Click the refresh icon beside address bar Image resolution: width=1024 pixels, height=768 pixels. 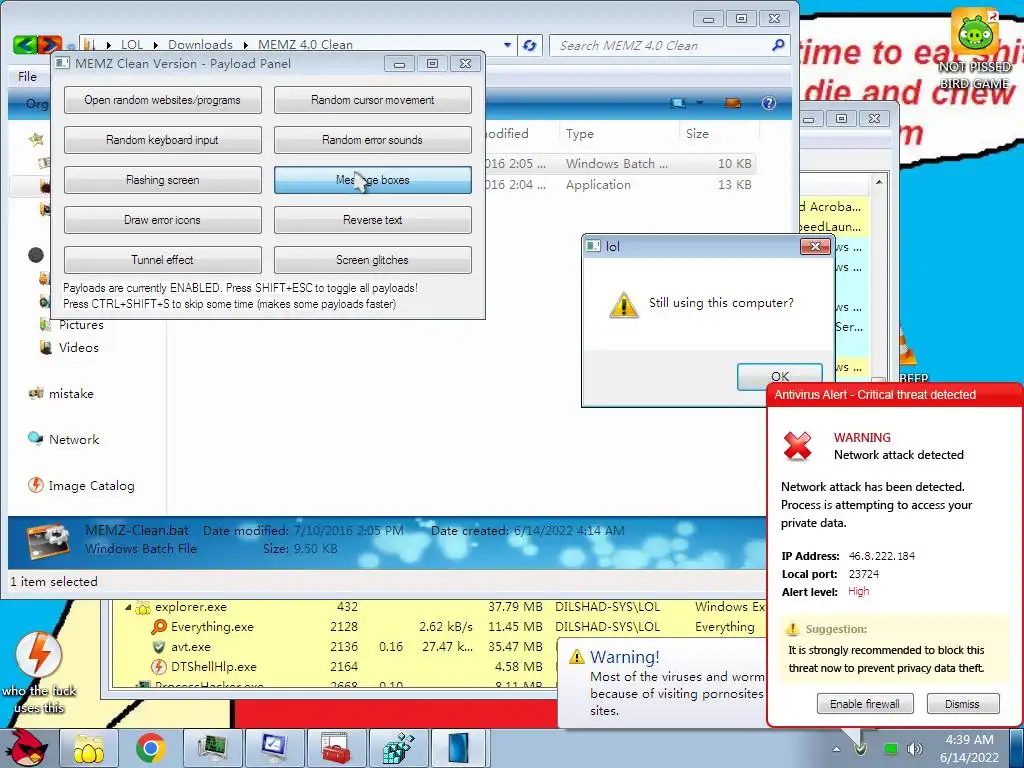pos(530,45)
